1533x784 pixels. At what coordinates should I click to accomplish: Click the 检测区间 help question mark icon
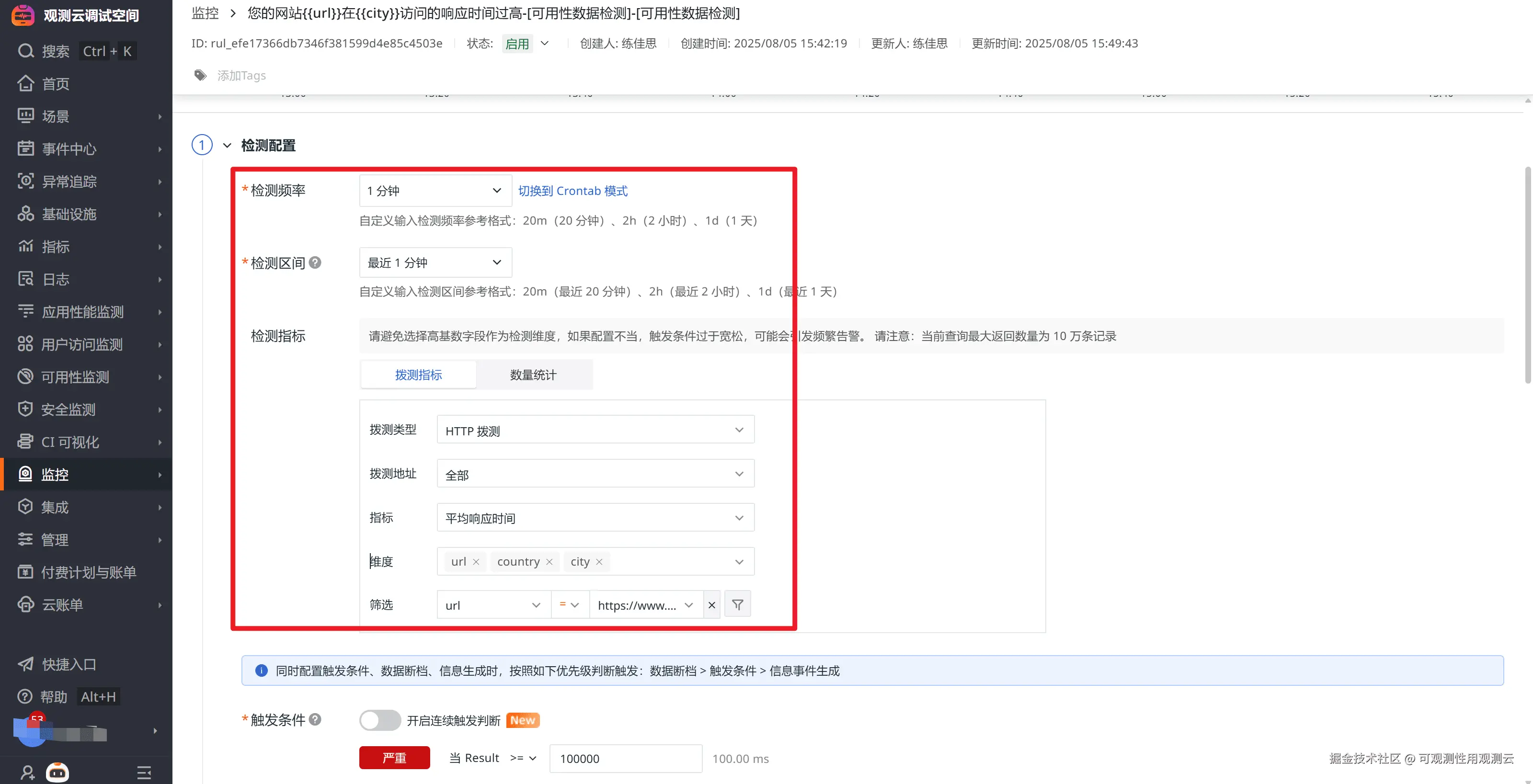[315, 262]
